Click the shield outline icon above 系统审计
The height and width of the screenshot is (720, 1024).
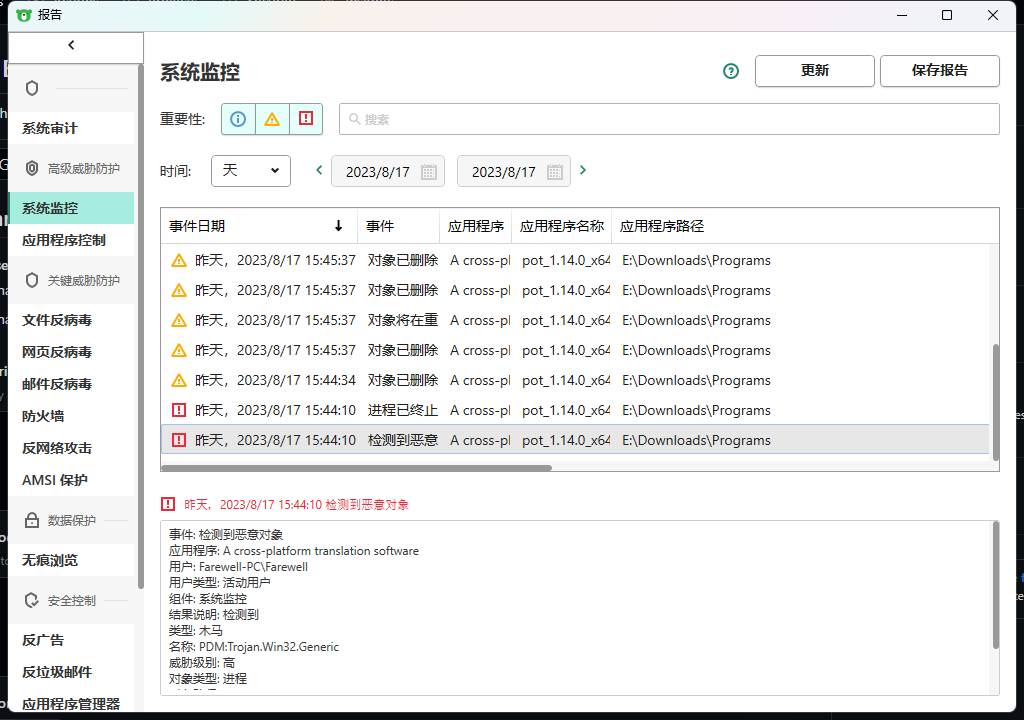(31, 88)
